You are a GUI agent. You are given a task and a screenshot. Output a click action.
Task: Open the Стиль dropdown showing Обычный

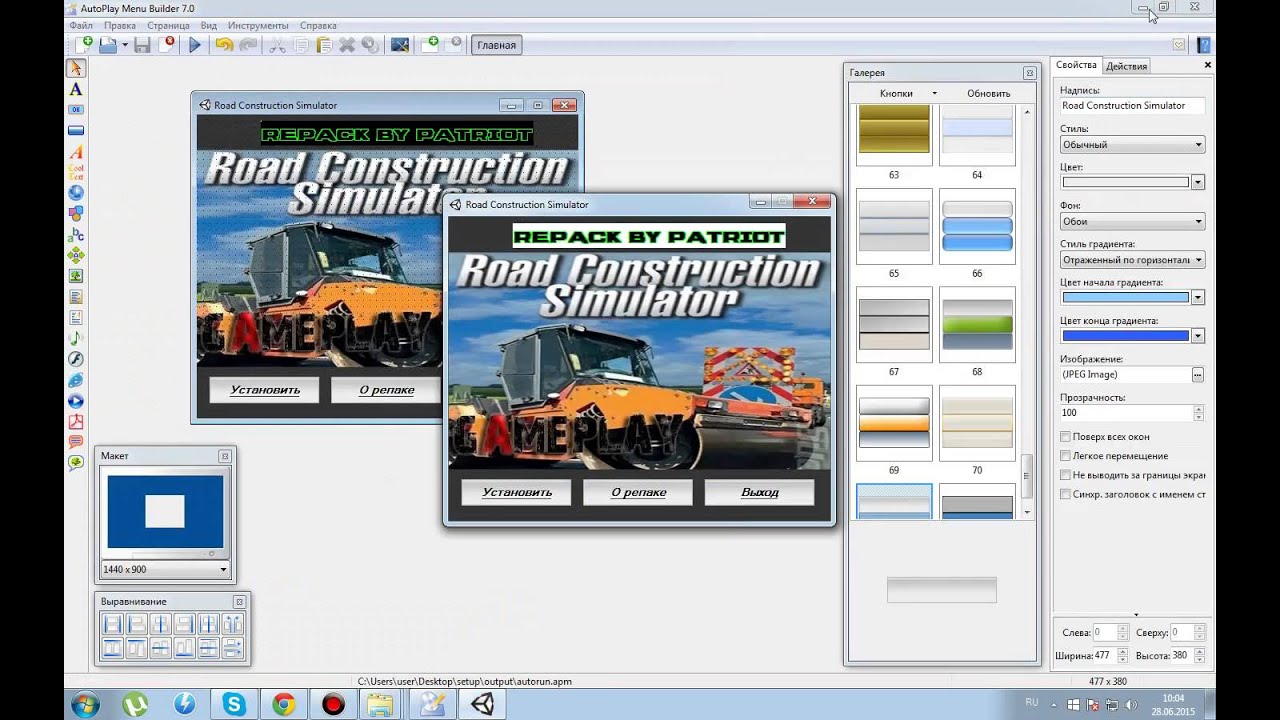coord(1132,145)
